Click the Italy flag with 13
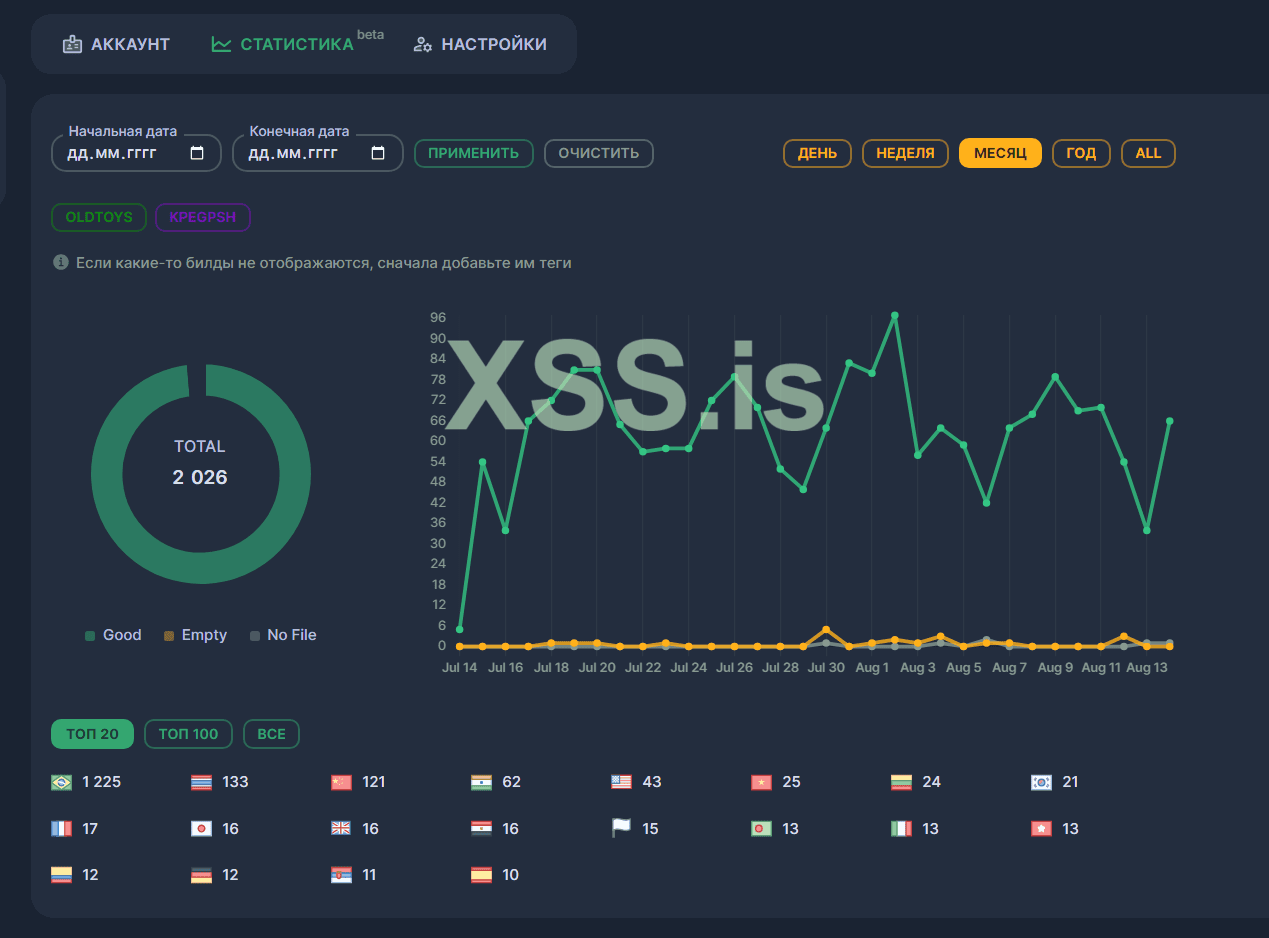This screenshot has height=938, width=1269. pyautogui.click(x=901, y=829)
